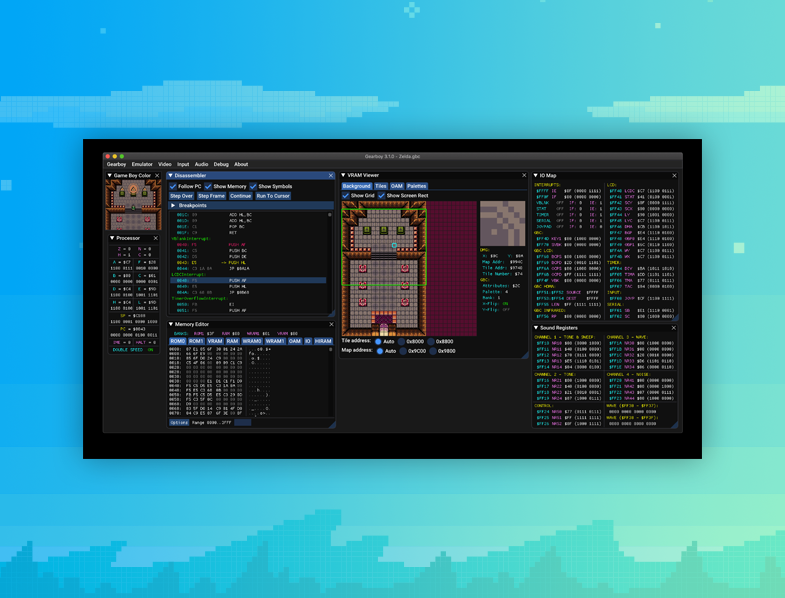Open Memory Editor Options button
Screen dimensions: 785x598
[179, 423]
